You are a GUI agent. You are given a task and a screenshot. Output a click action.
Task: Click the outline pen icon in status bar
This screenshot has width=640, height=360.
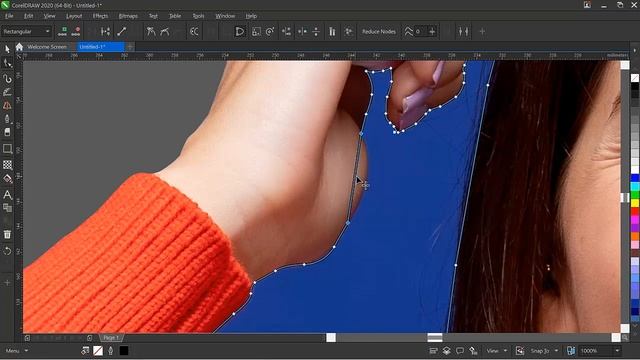(x=111, y=351)
